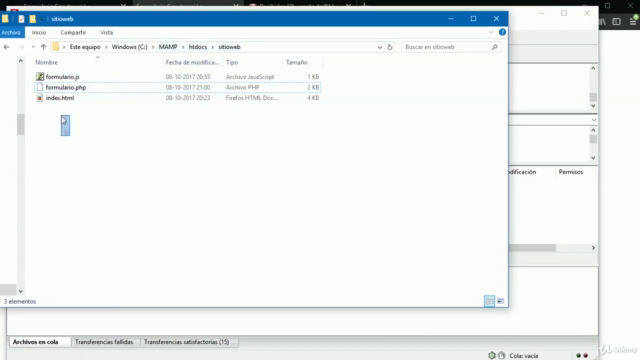Sort files by the Nombre column
The width and height of the screenshot is (640, 360).
point(47,62)
